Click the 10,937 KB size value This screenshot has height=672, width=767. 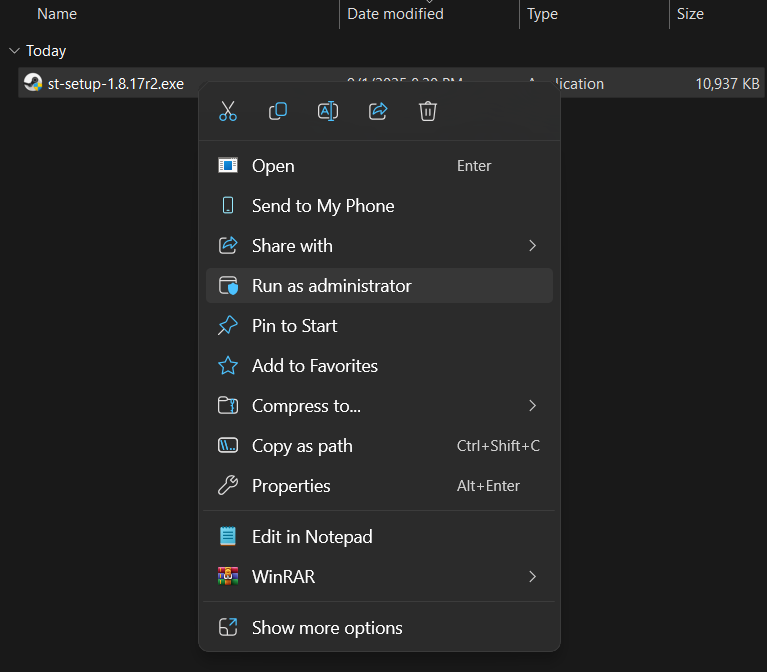727,84
